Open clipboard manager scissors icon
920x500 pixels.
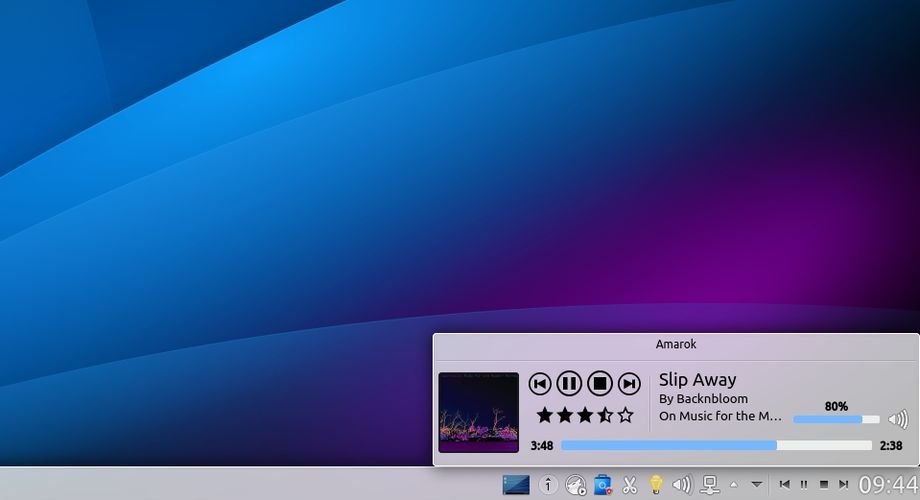click(629, 485)
